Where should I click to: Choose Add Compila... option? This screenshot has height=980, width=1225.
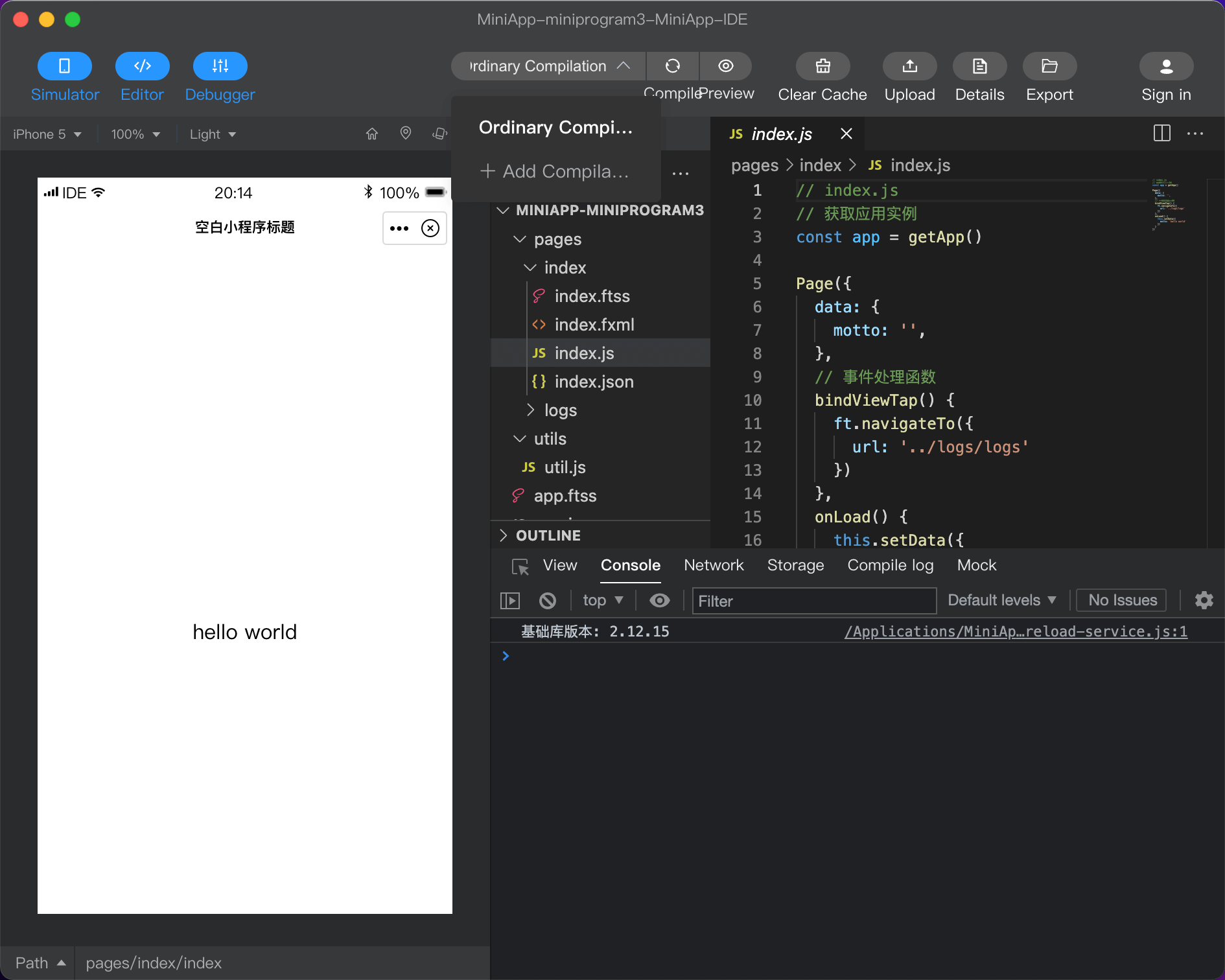pos(555,172)
